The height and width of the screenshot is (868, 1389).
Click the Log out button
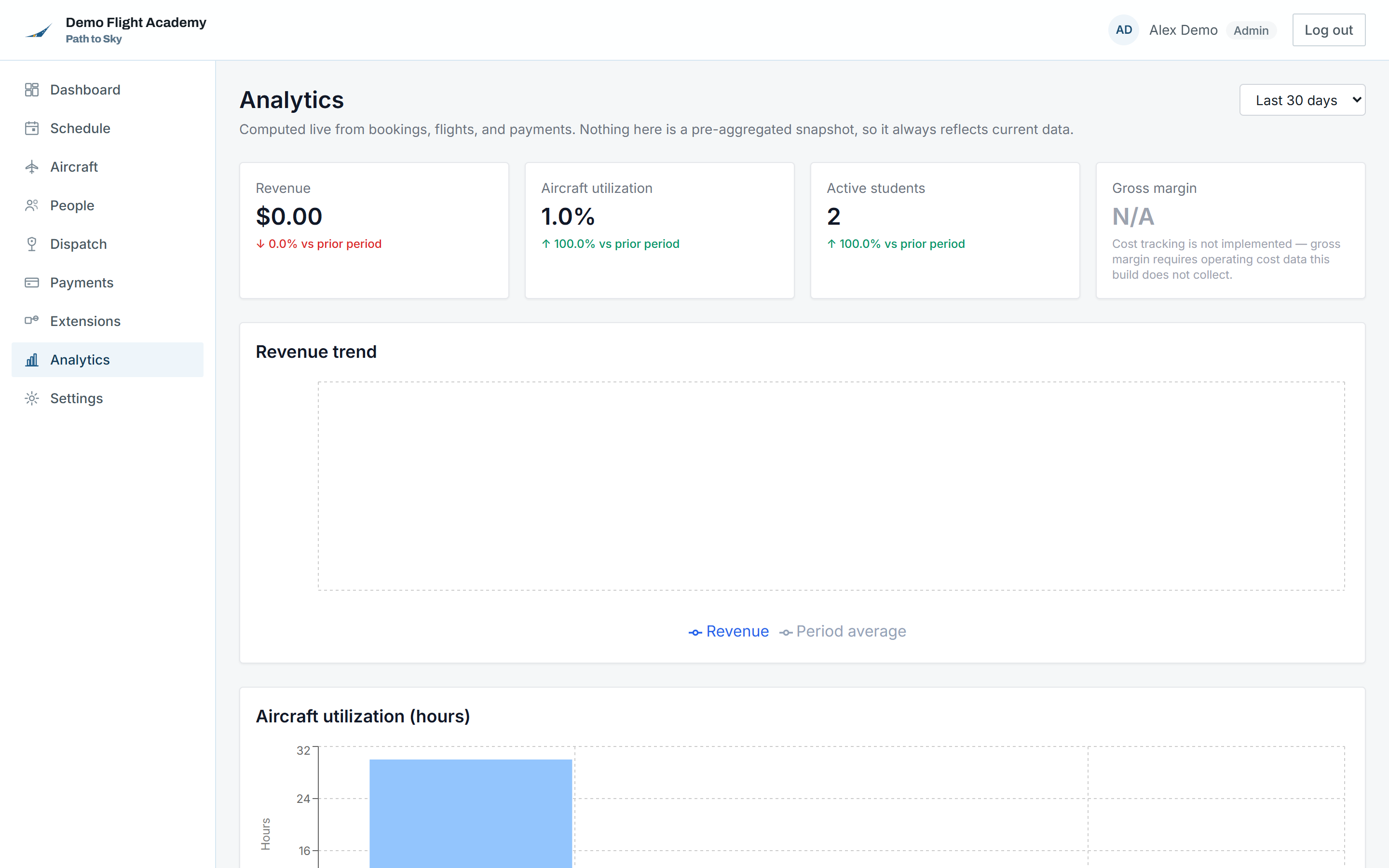1328,30
